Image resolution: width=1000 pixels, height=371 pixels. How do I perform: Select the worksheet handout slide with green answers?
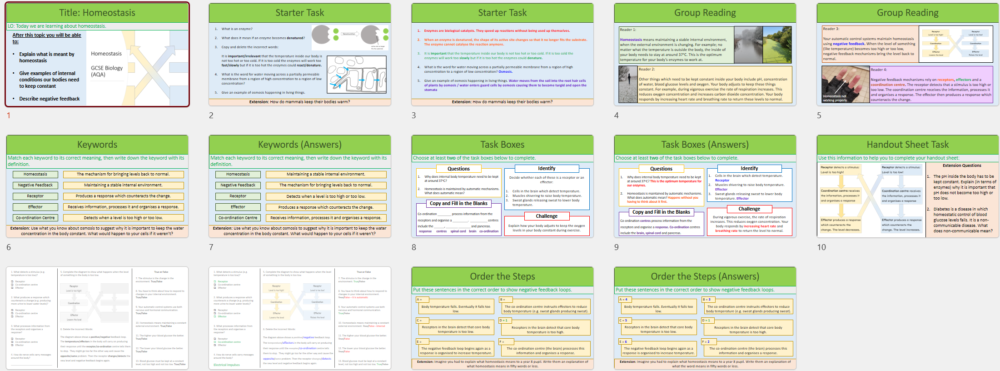coord(300,318)
